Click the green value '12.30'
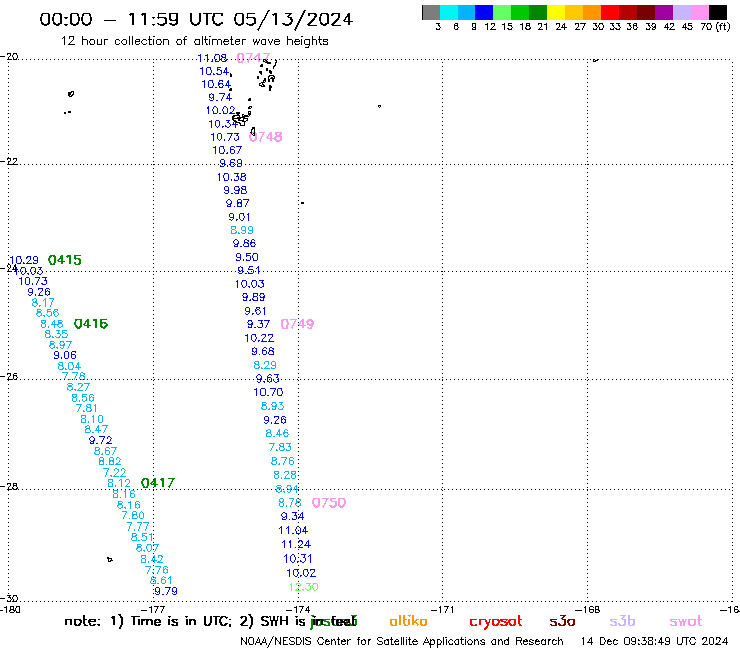 303,587
